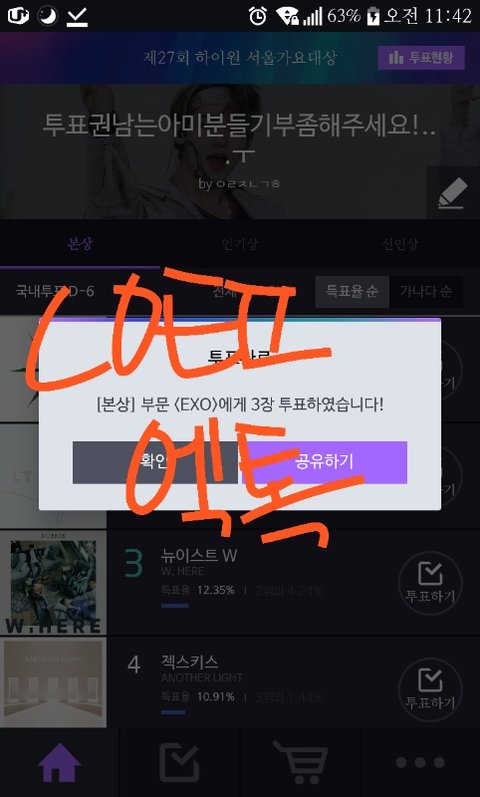This screenshot has width=480, height=797.
Task: Open the shopping cart icon
Action: (x=300, y=762)
